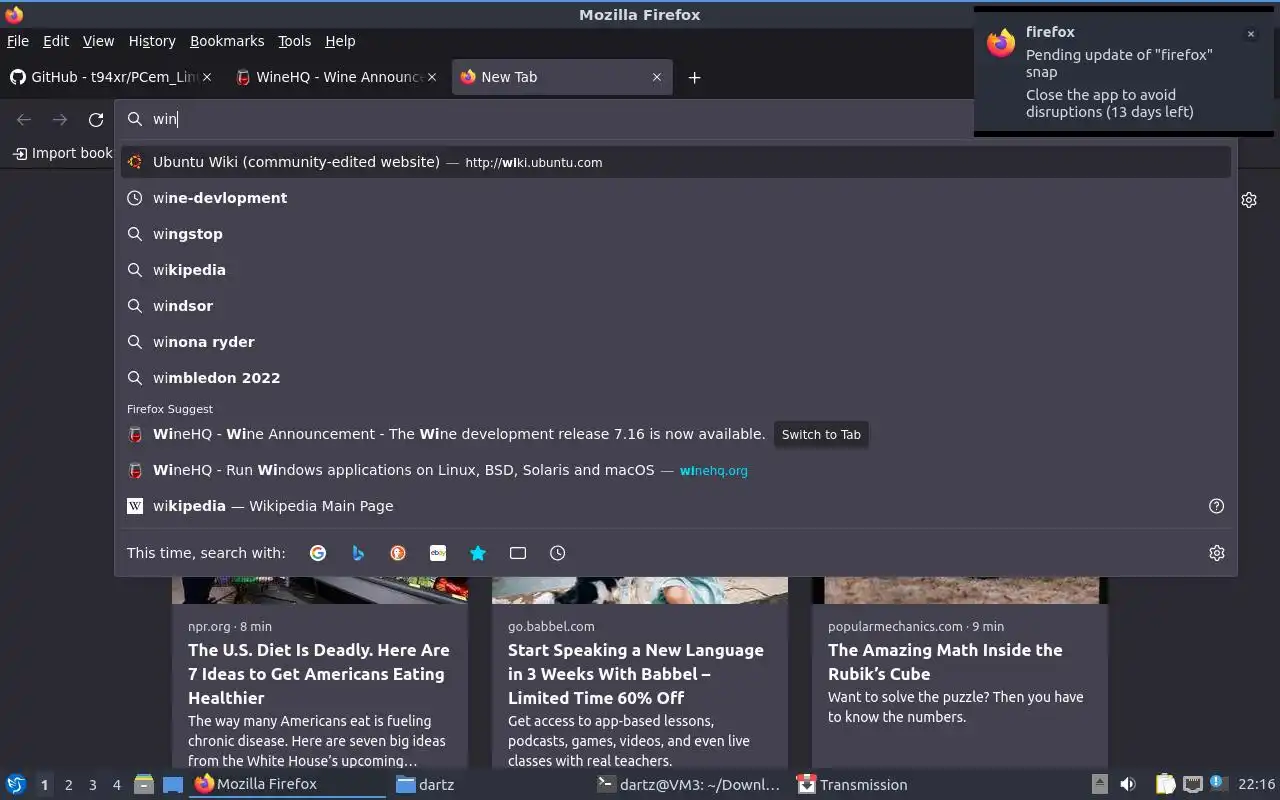The image size is (1280, 800).
Task: Open the Lubuntu start menu
Action: (15, 784)
